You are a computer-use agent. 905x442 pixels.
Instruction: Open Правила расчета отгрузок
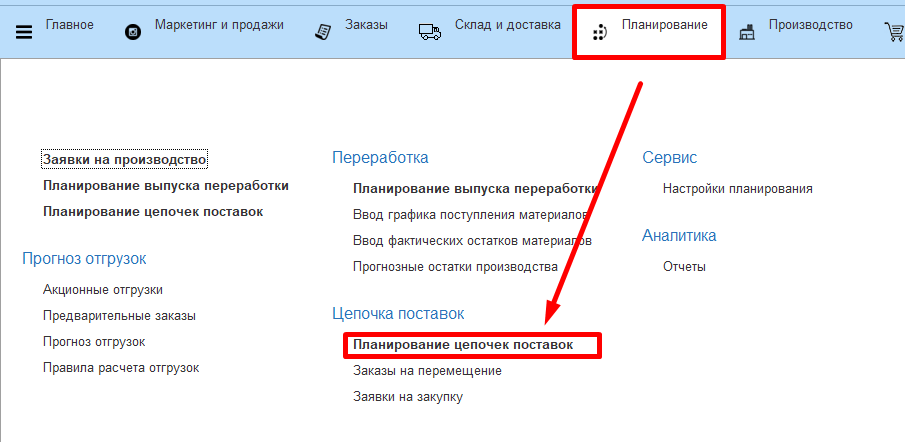click(121, 368)
